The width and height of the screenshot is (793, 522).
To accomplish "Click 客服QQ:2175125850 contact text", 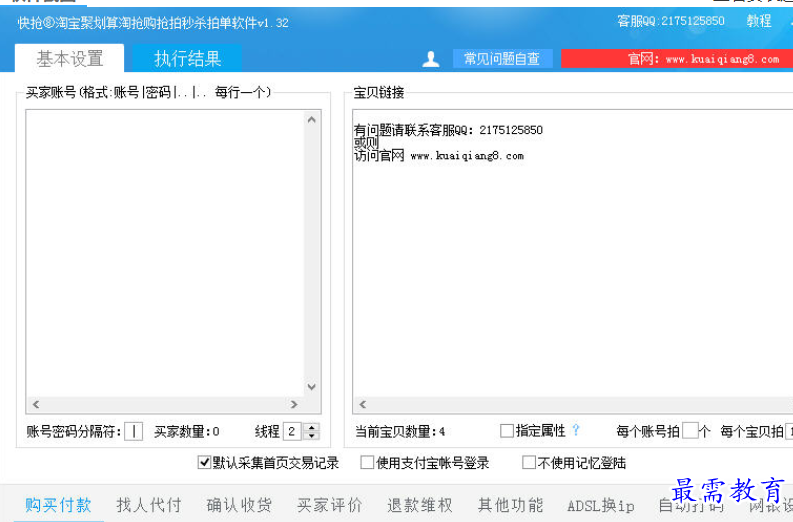I will [671, 21].
